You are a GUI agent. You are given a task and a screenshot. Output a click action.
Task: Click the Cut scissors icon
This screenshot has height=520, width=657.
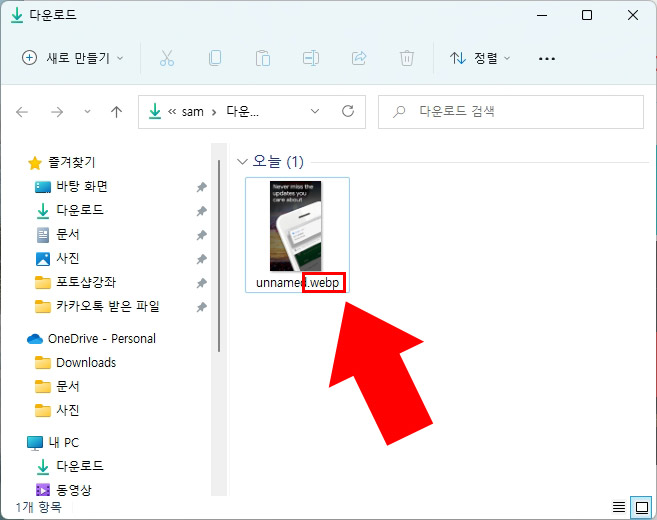[x=167, y=58]
